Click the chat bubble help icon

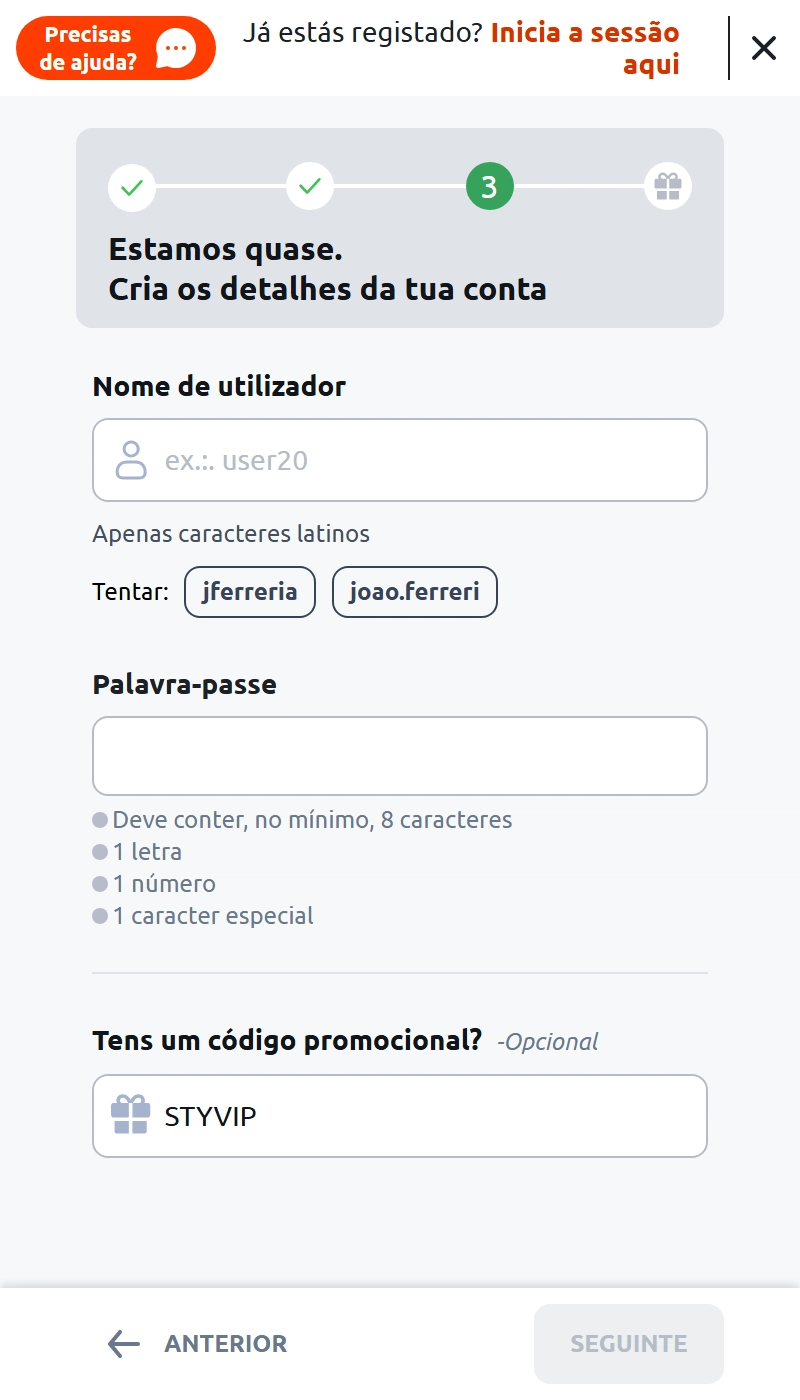177,48
